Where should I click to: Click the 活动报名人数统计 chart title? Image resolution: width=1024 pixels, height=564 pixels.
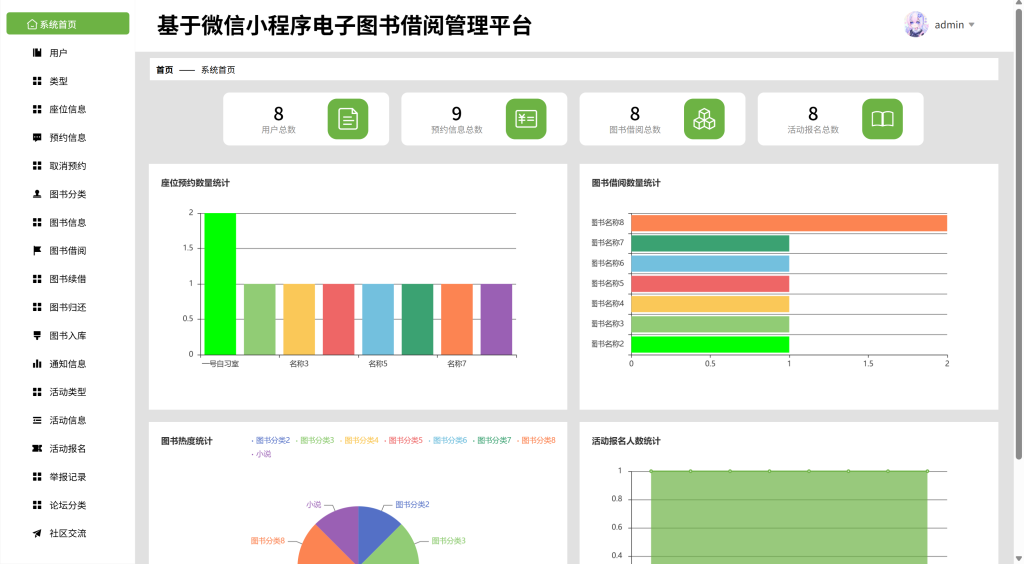tap(626, 441)
